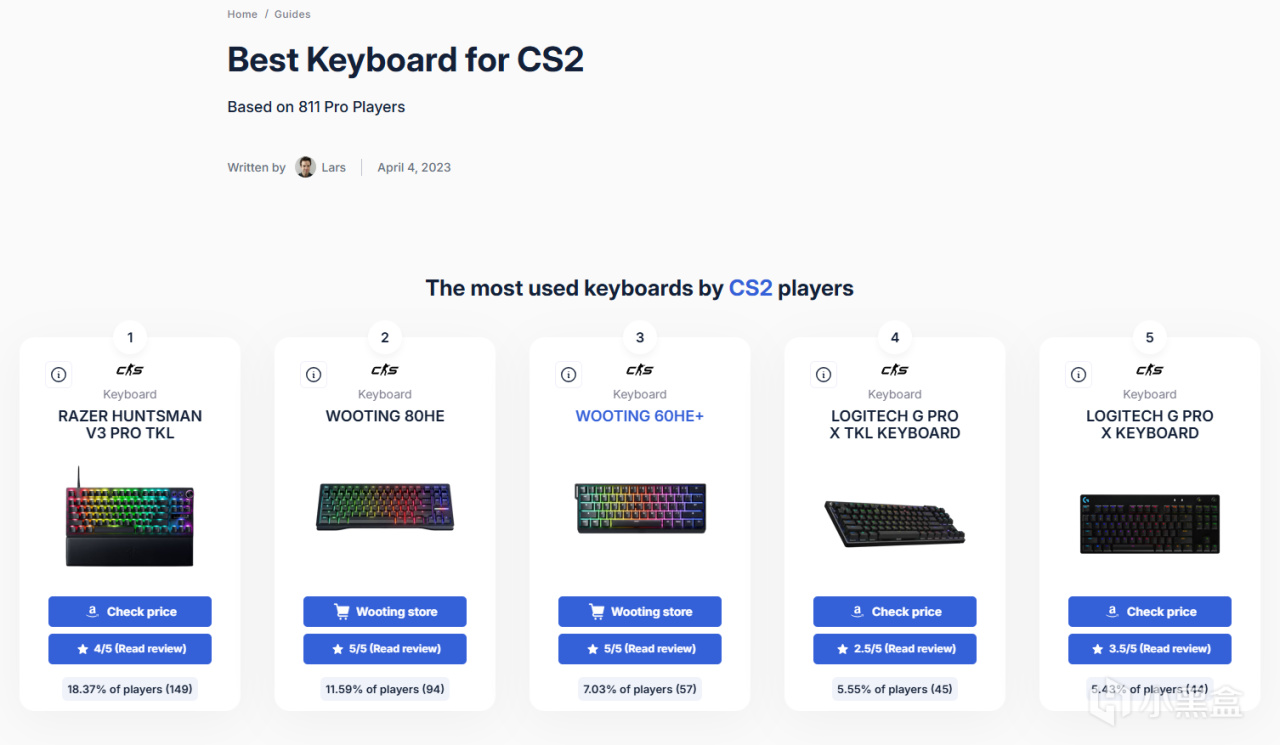Open info icon on Wooting 60HE+ card
The height and width of the screenshot is (745, 1280).
point(569,374)
